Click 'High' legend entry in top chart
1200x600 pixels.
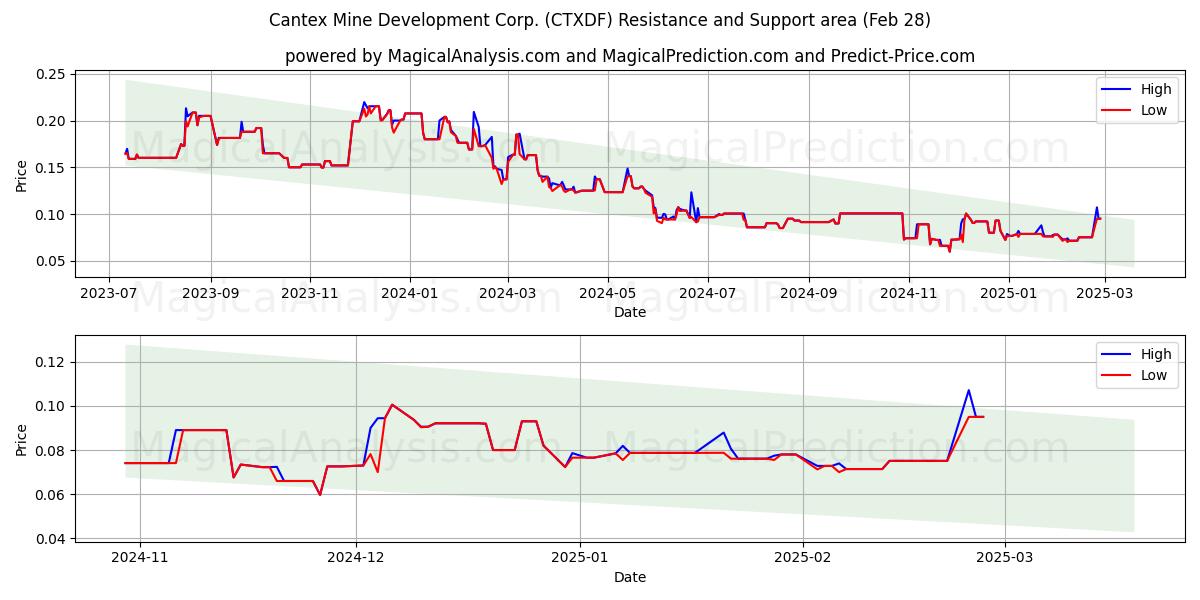[x=1156, y=90]
